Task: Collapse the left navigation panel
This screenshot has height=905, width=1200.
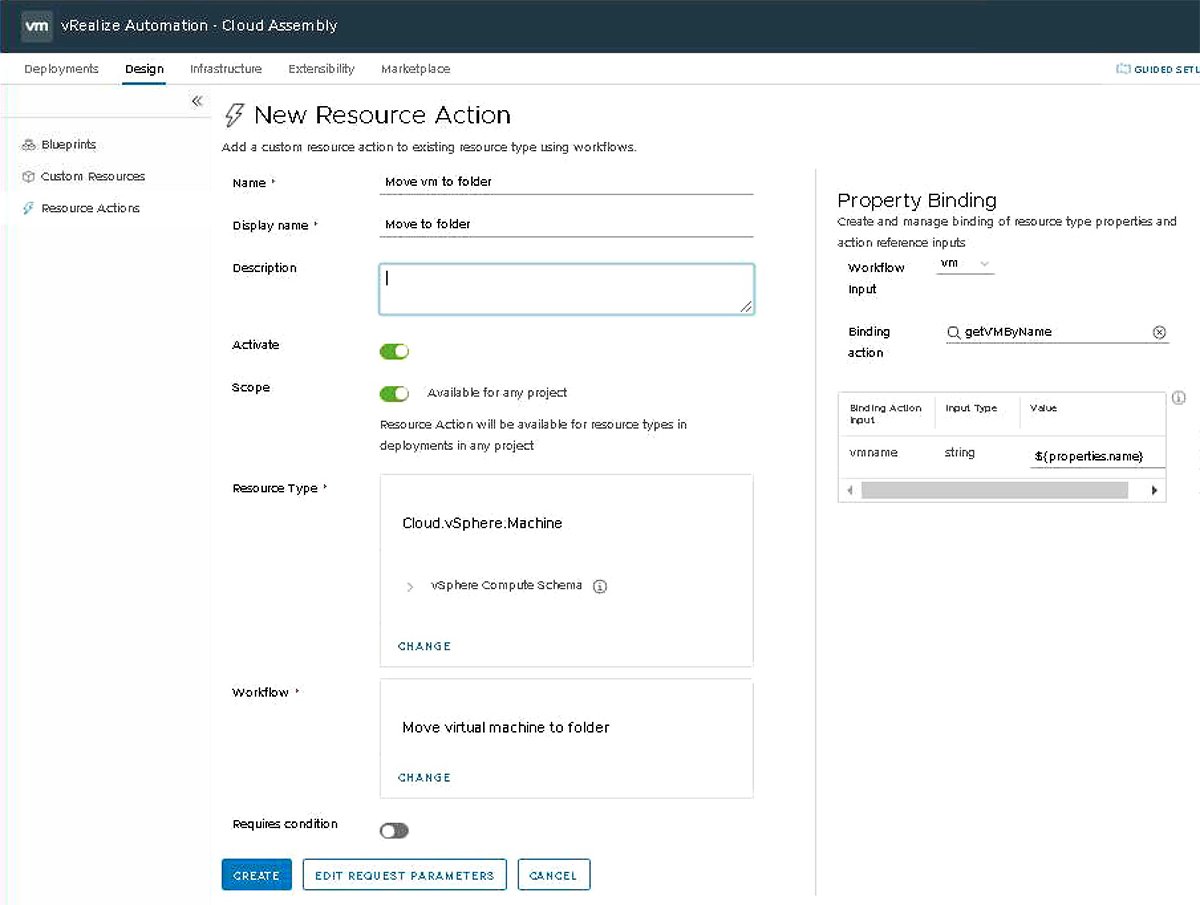Action: [197, 101]
